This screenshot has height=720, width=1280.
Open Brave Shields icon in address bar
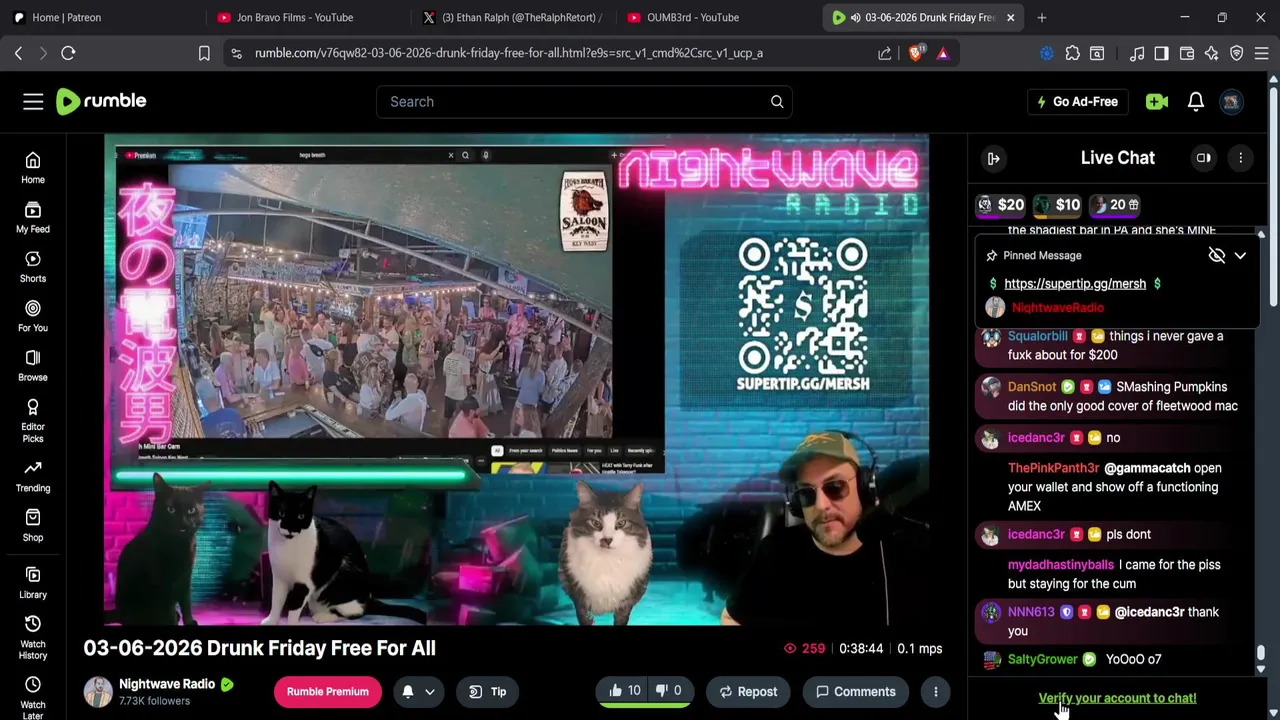(x=916, y=53)
